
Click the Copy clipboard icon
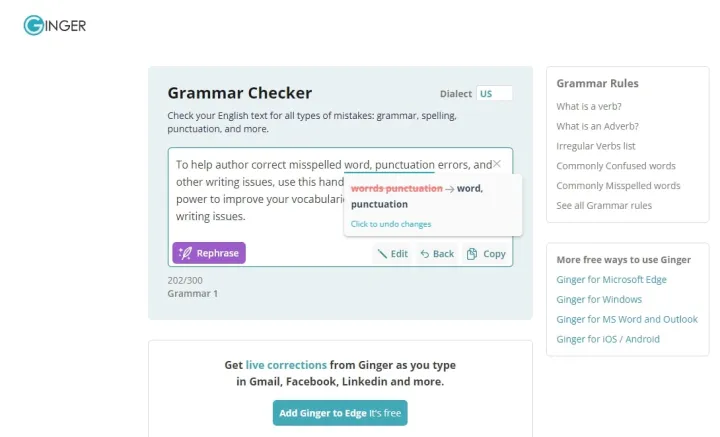[472, 254]
